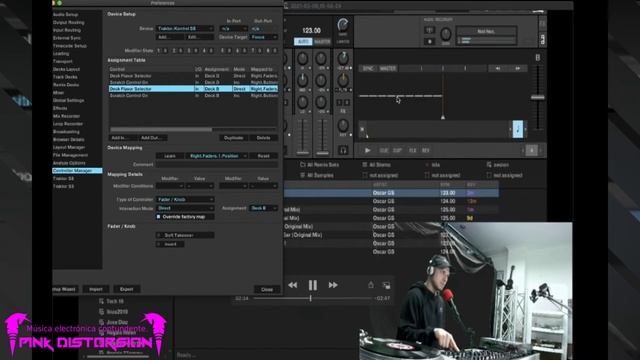Image resolution: width=640 pixels, height=360 pixels.
Task: Click the CUE button on deck B
Action: (384, 150)
